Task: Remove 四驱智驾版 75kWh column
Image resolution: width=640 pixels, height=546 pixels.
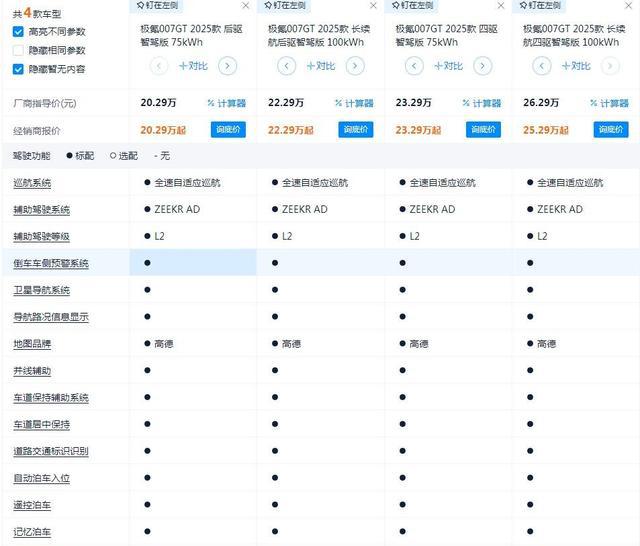Action: (x=501, y=6)
